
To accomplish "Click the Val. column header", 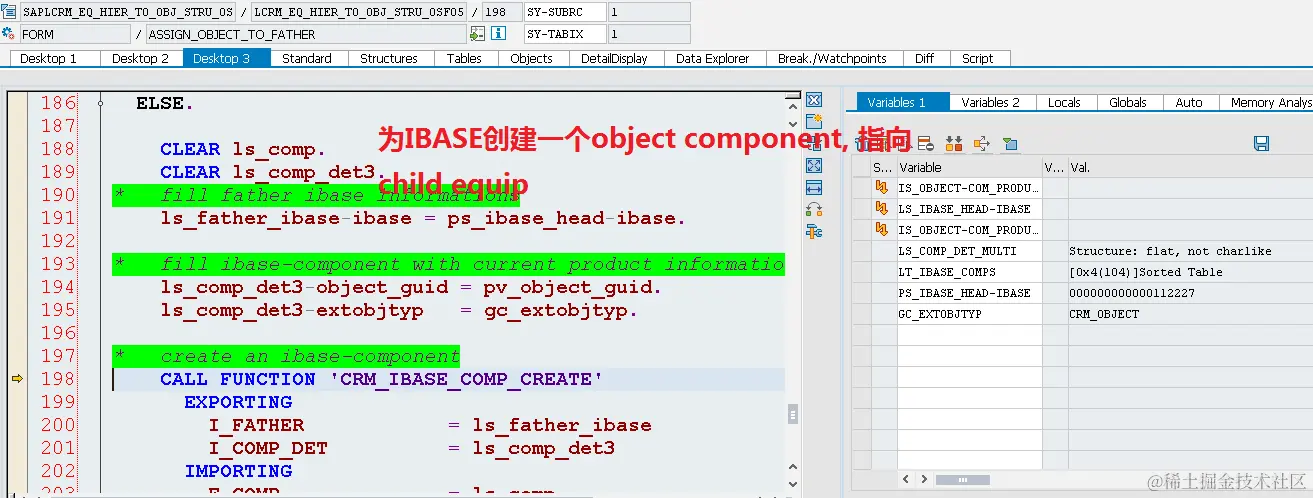I will [x=1190, y=167].
